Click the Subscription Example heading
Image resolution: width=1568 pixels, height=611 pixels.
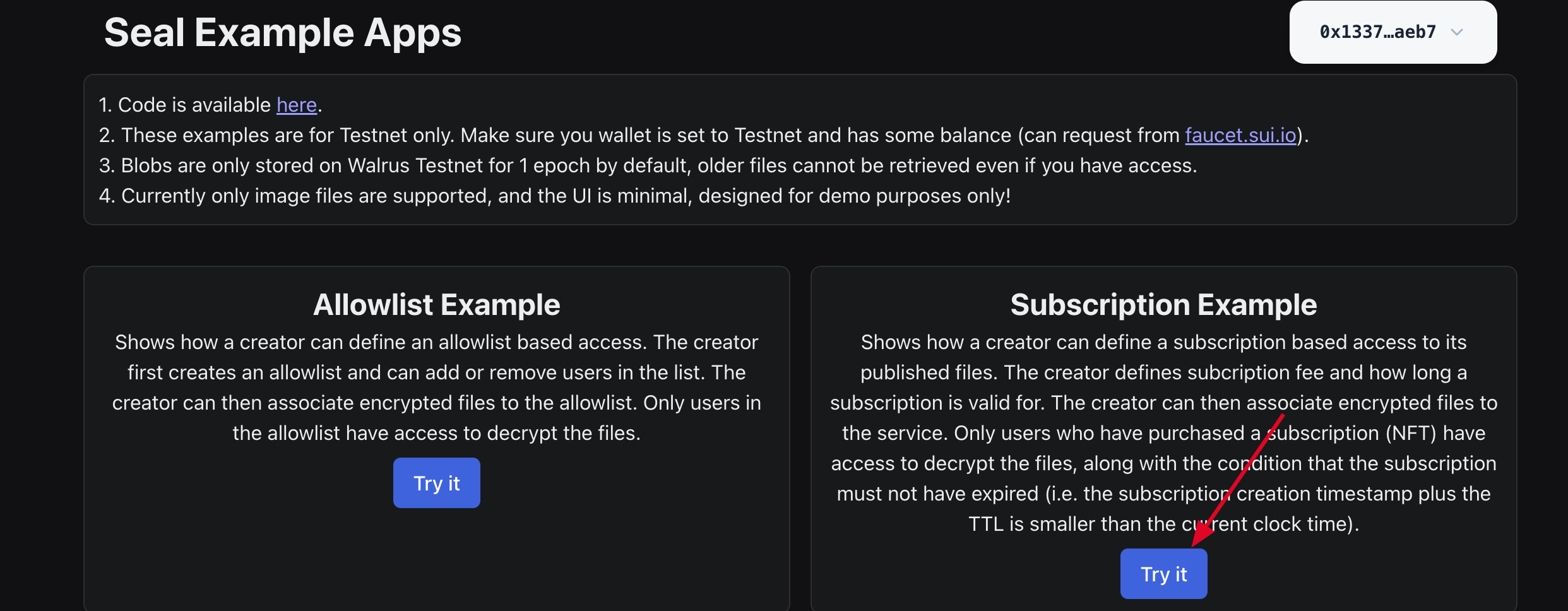click(1163, 305)
